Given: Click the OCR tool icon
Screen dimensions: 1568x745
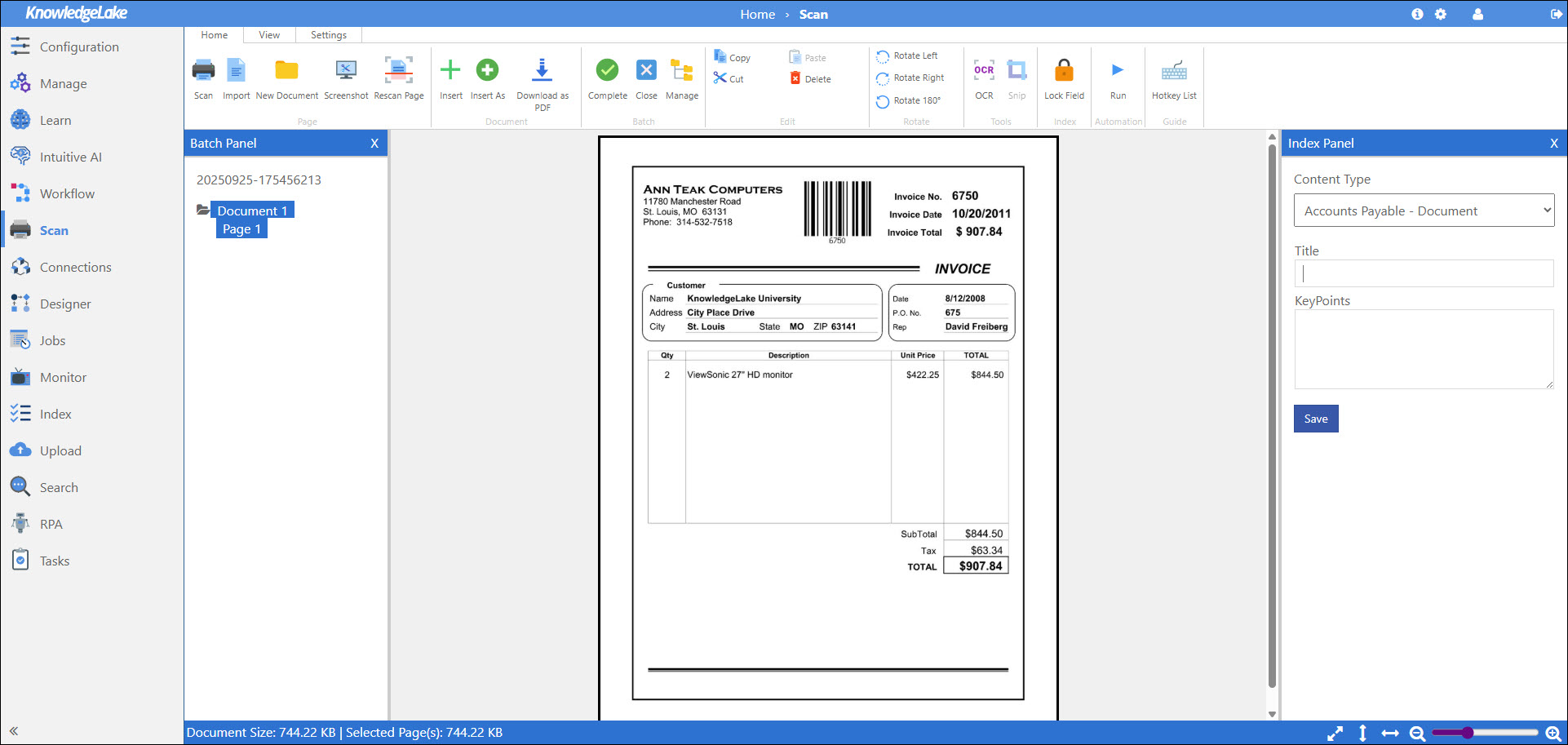Looking at the screenshot, I should pyautogui.click(x=984, y=71).
